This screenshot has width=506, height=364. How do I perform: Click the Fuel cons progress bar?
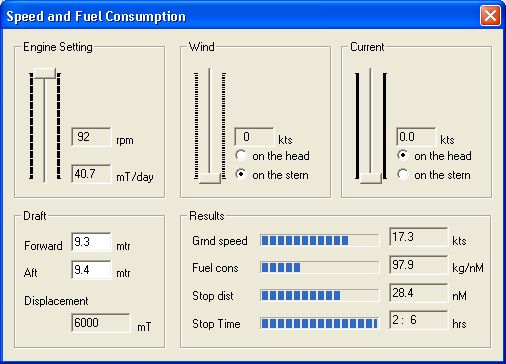click(x=319, y=267)
